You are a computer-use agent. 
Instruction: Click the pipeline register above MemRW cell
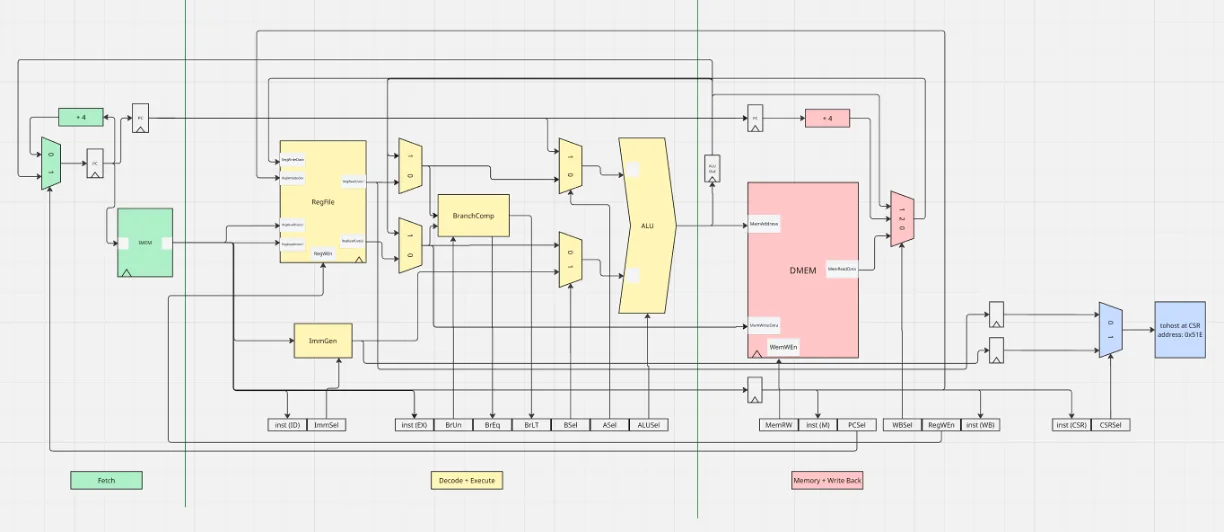[756, 389]
